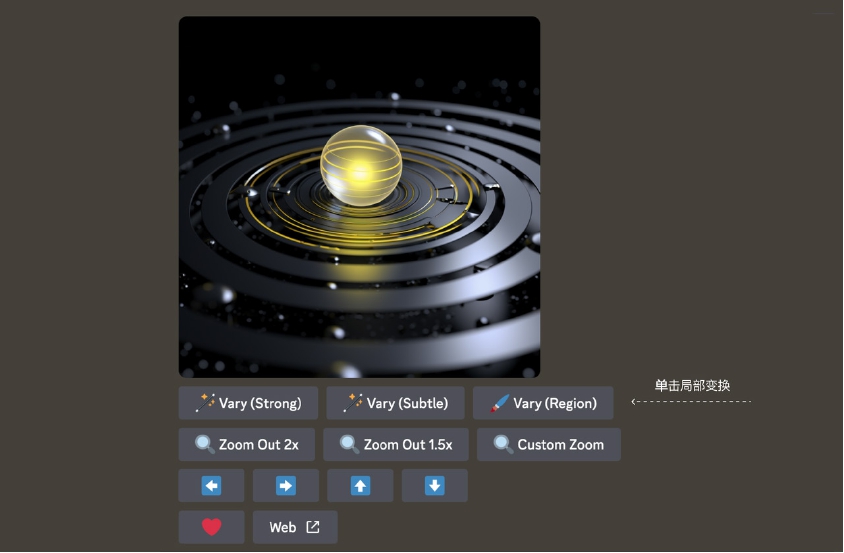Open image on Web link
The width and height of the screenshot is (844, 553).
point(295,527)
